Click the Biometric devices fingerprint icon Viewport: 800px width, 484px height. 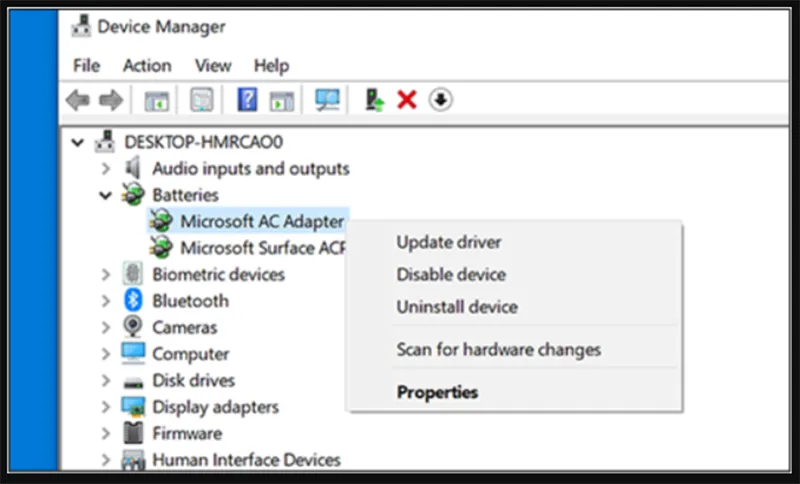click(133, 274)
